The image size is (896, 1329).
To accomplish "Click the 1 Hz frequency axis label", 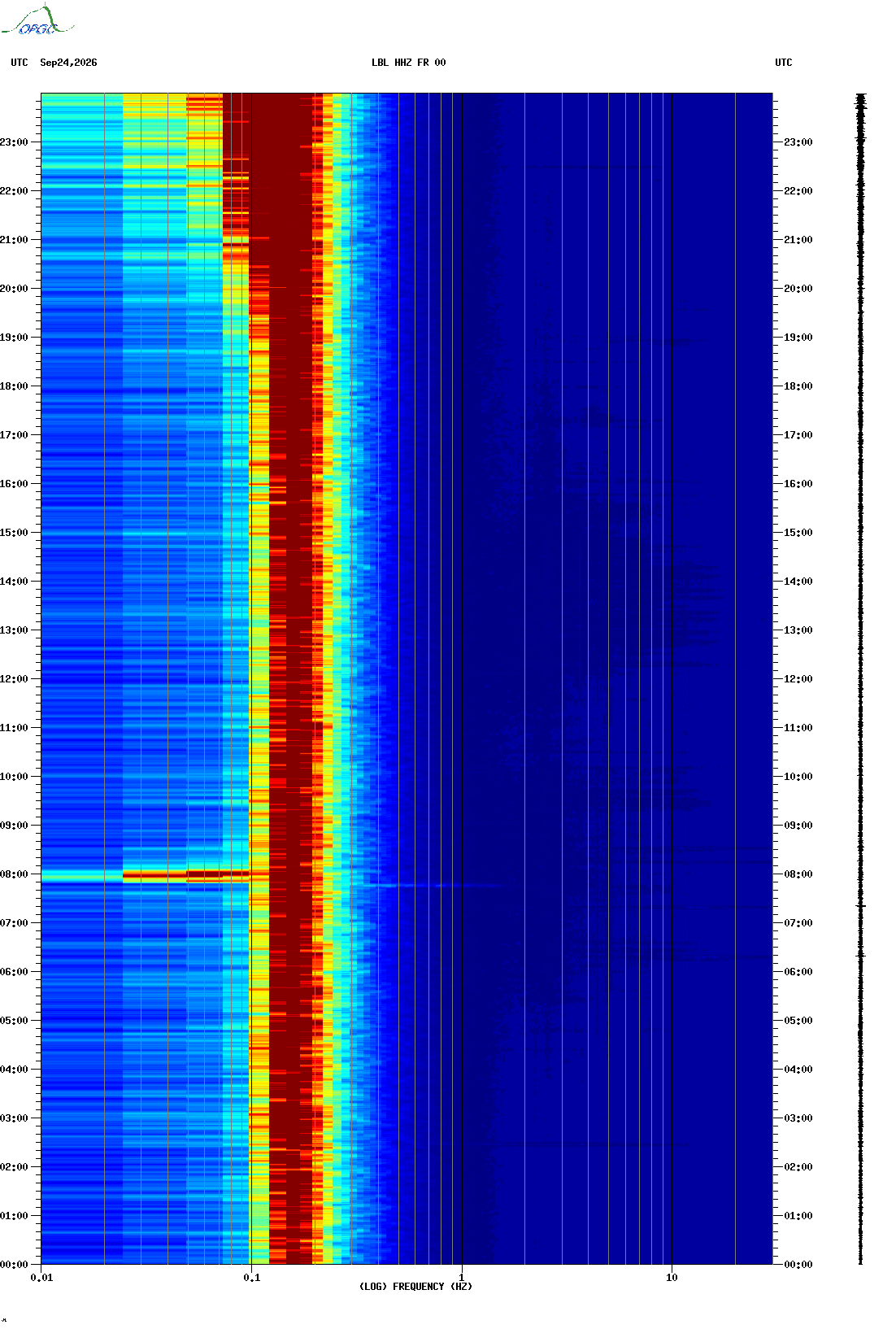I will 462,1278.
